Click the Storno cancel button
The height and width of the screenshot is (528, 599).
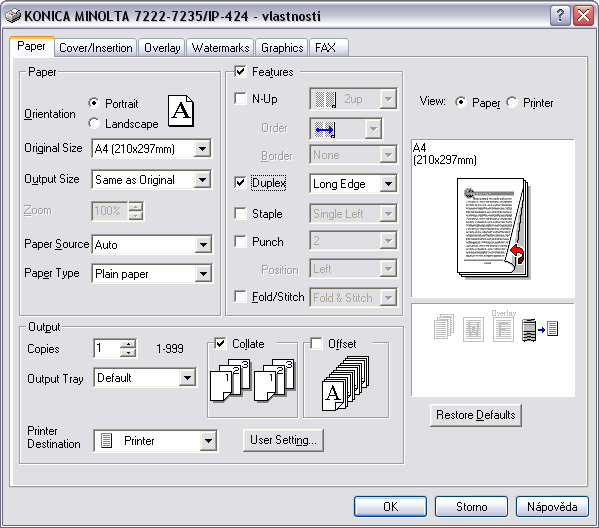click(471, 507)
